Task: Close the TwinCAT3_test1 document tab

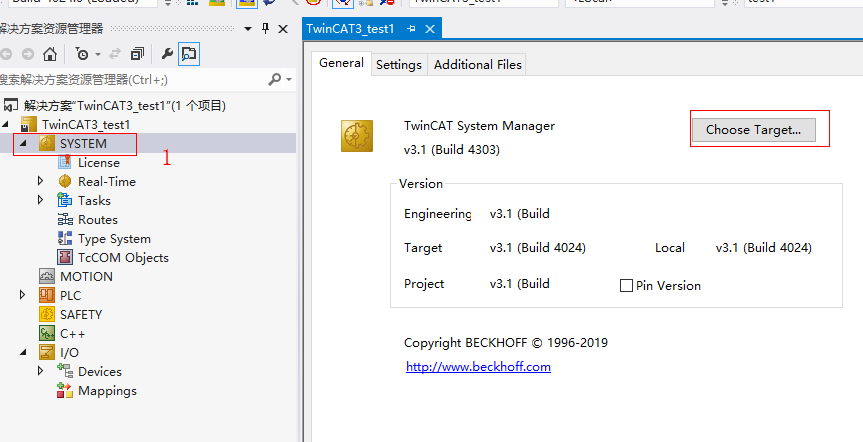Action: (430, 29)
